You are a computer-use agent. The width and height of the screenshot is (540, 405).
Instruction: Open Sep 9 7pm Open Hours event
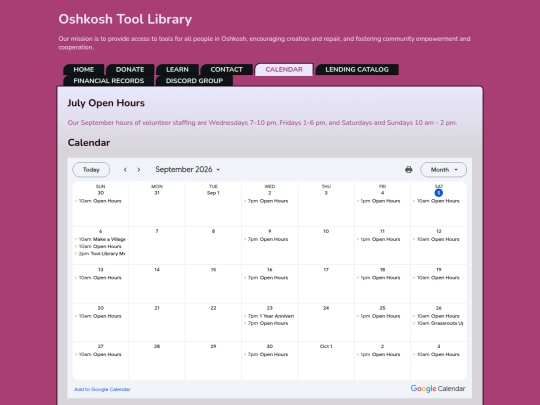pyautogui.click(x=268, y=239)
